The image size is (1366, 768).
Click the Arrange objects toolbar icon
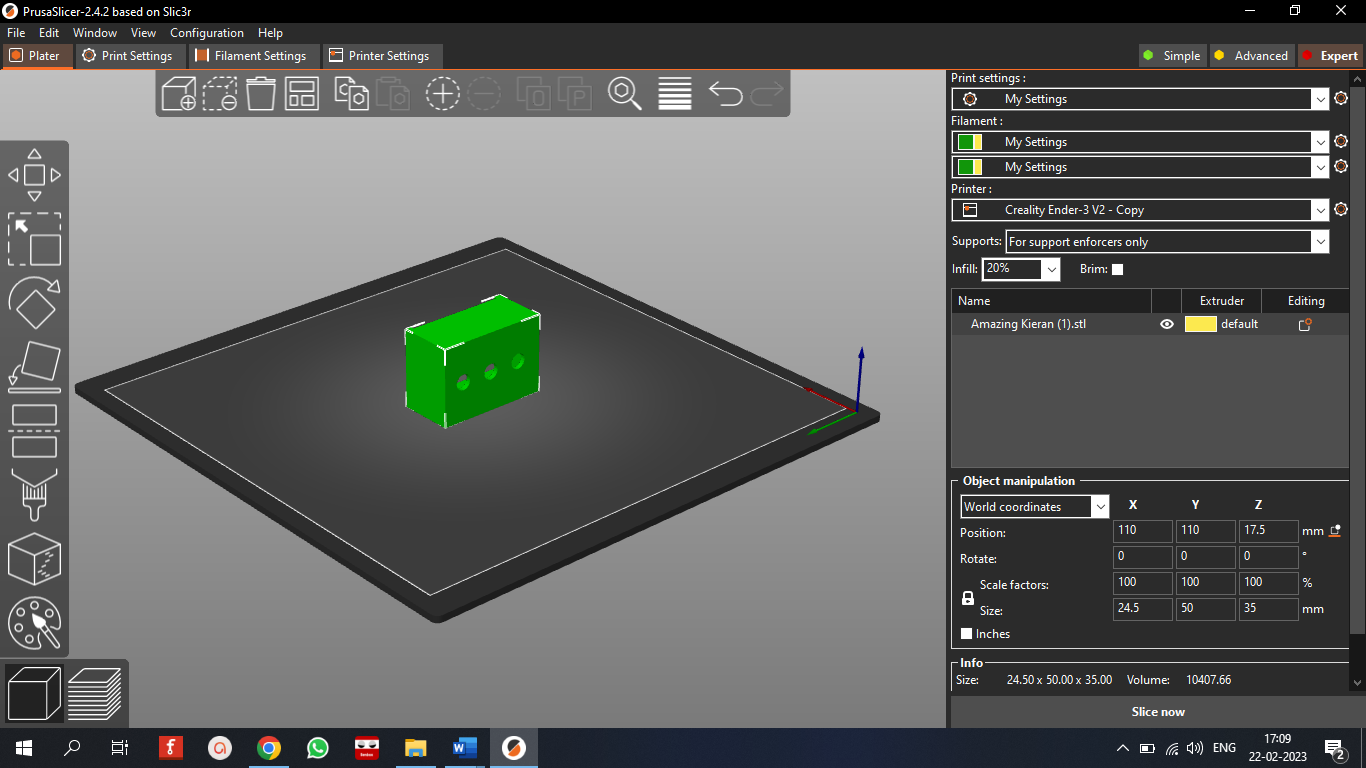pos(301,94)
